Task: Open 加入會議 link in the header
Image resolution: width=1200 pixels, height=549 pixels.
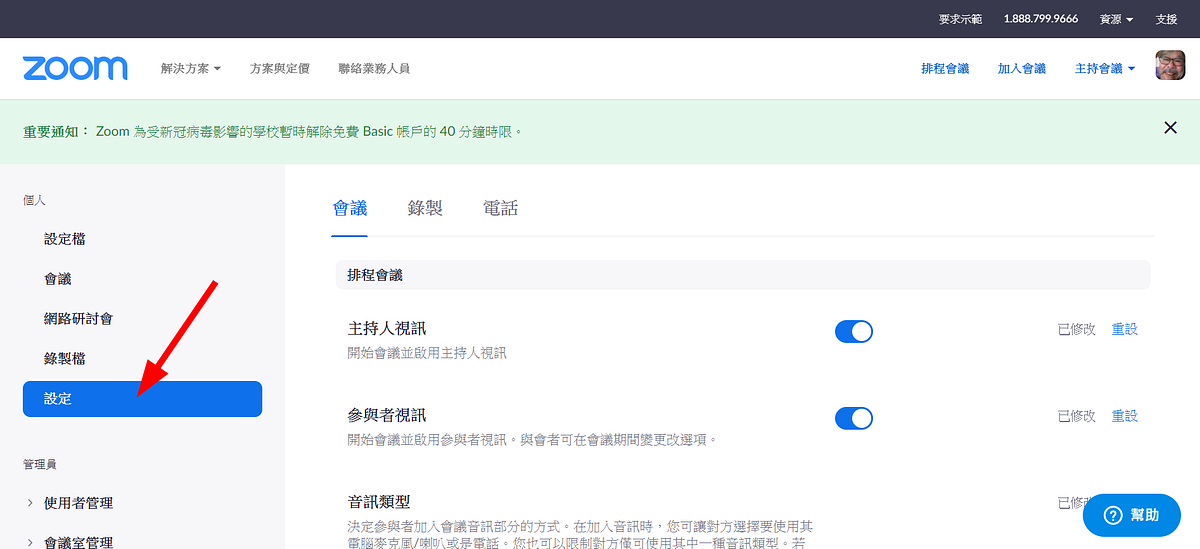Action: click(x=1022, y=69)
